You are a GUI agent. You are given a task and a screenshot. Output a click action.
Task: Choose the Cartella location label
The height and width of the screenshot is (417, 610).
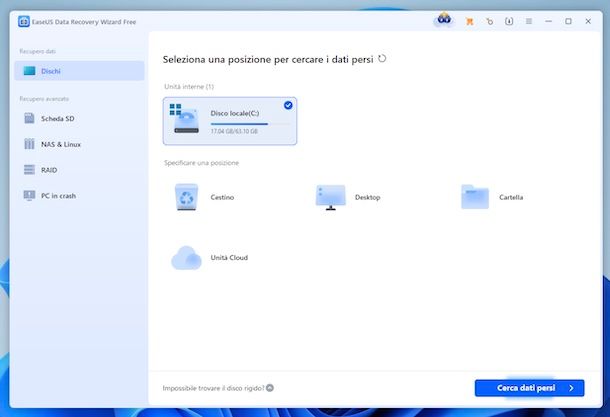click(x=511, y=197)
